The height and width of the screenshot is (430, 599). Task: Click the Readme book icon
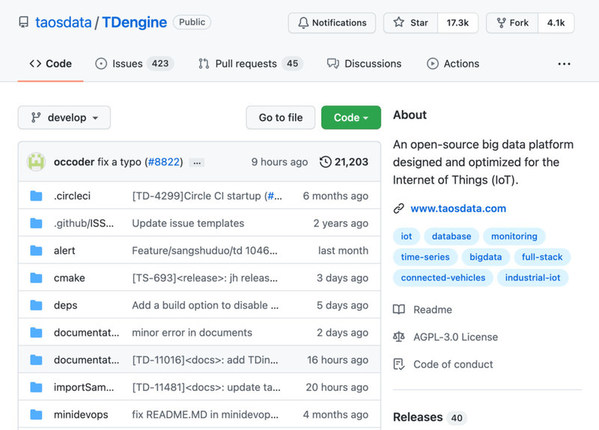(x=399, y=309)
